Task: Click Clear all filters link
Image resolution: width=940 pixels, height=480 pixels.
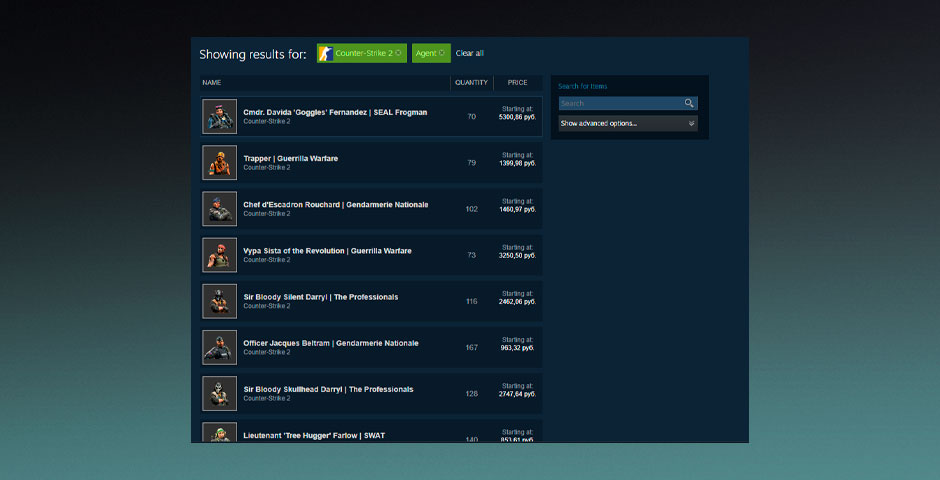Action: tap(469, 53)
